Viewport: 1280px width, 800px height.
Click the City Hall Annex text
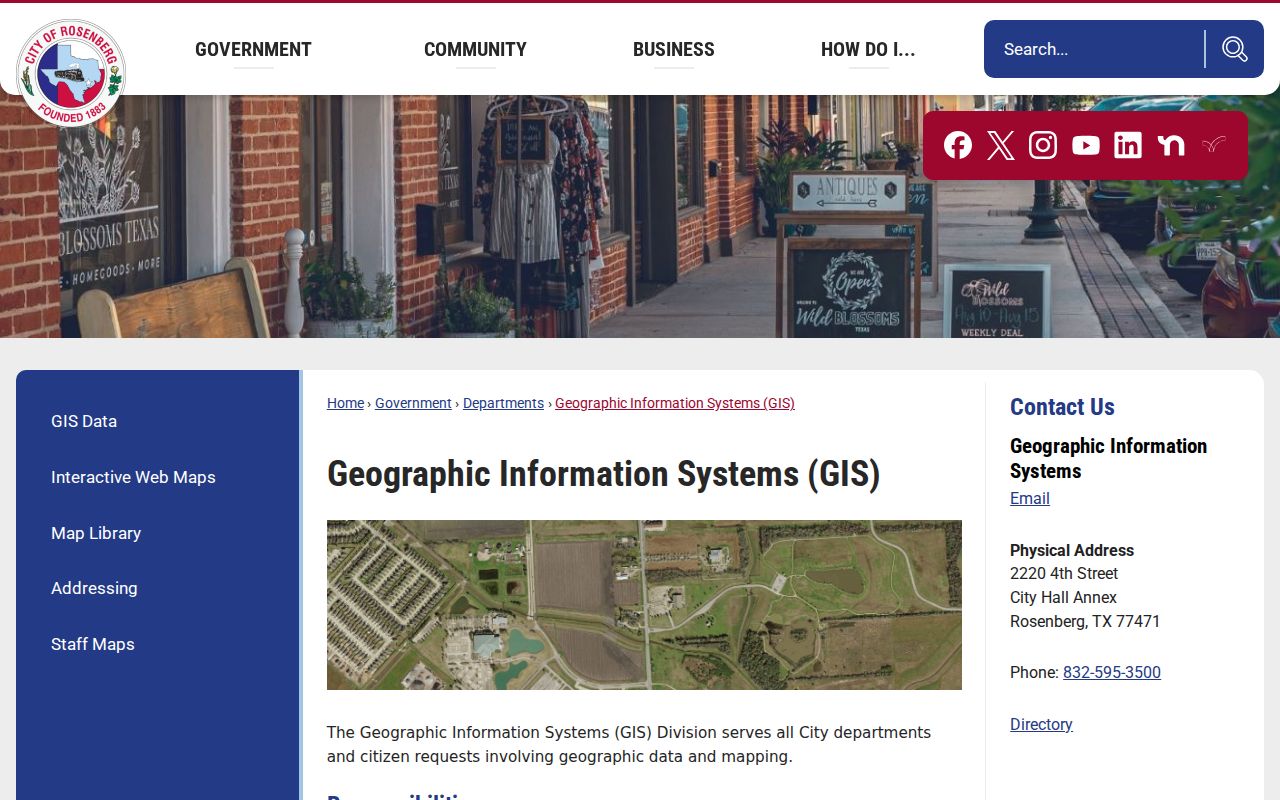tap(1063, 597)
